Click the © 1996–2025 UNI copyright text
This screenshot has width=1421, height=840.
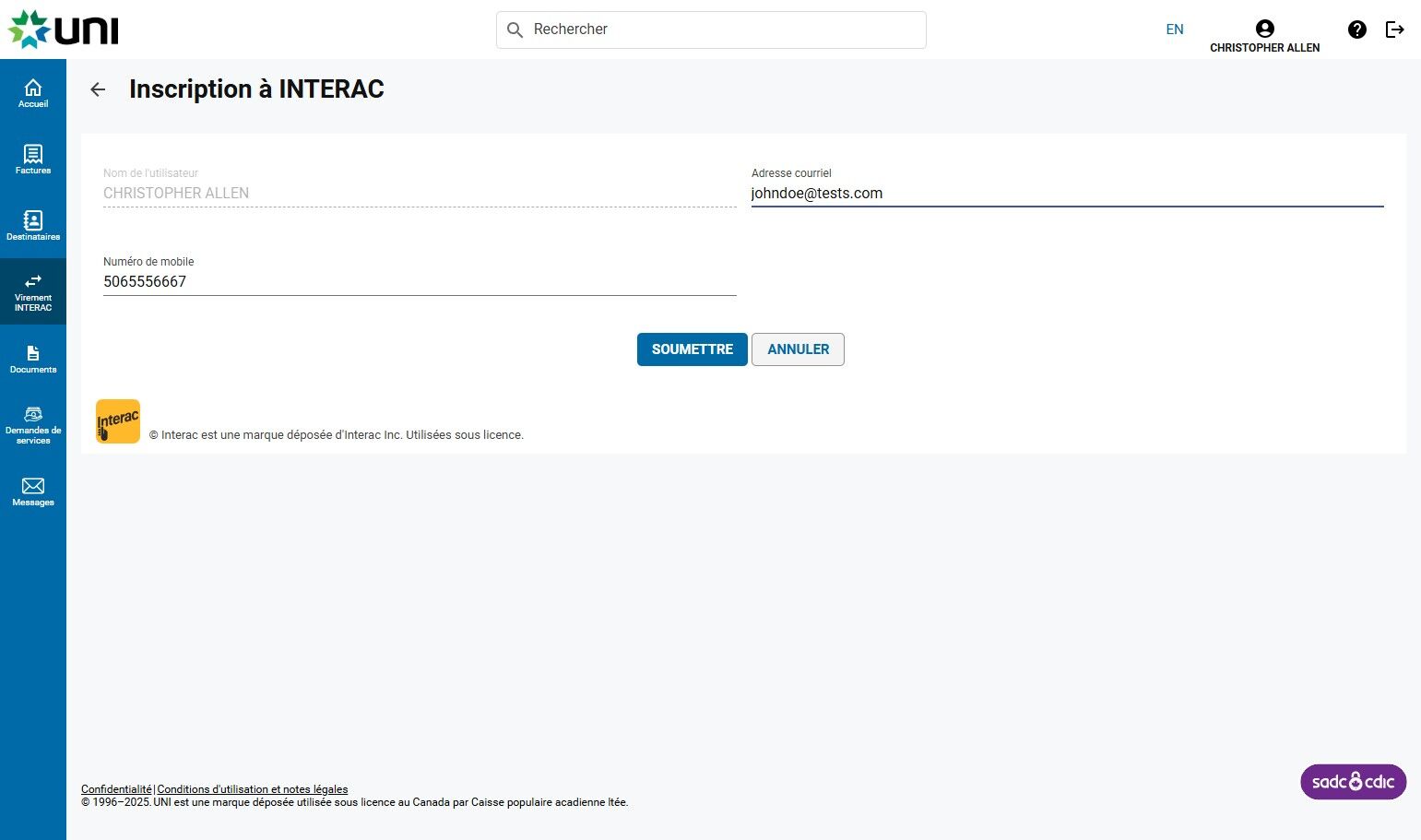pos(355,802)
